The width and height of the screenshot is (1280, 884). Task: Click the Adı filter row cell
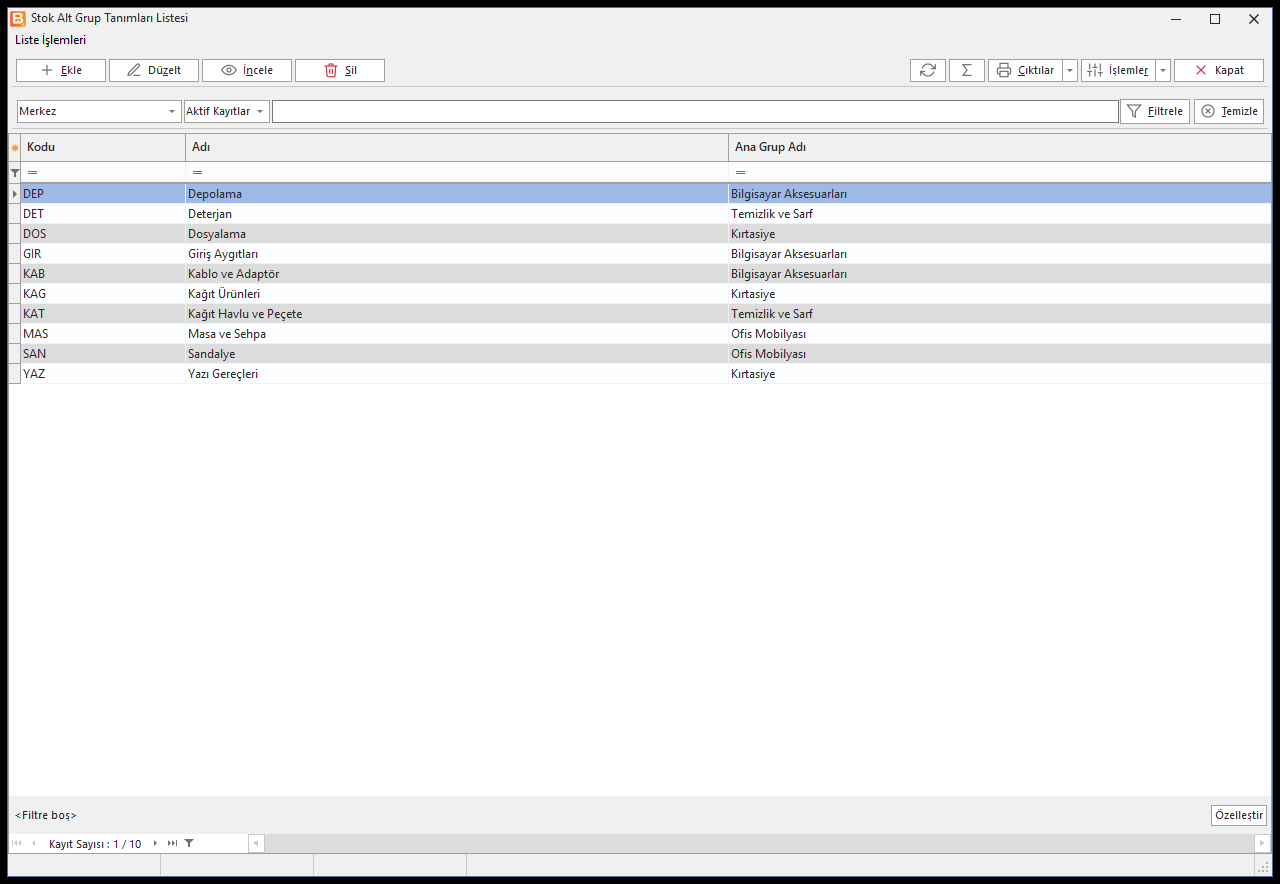(457, 173)
